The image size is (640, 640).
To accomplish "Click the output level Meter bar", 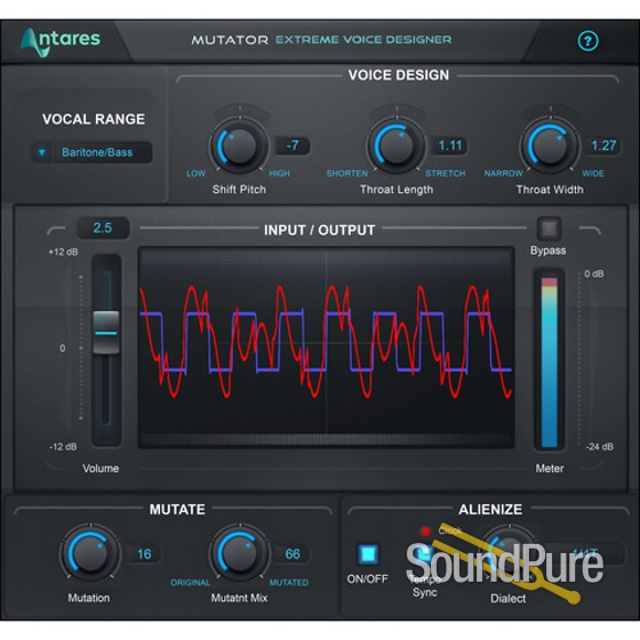I will (x=549, y=362).
